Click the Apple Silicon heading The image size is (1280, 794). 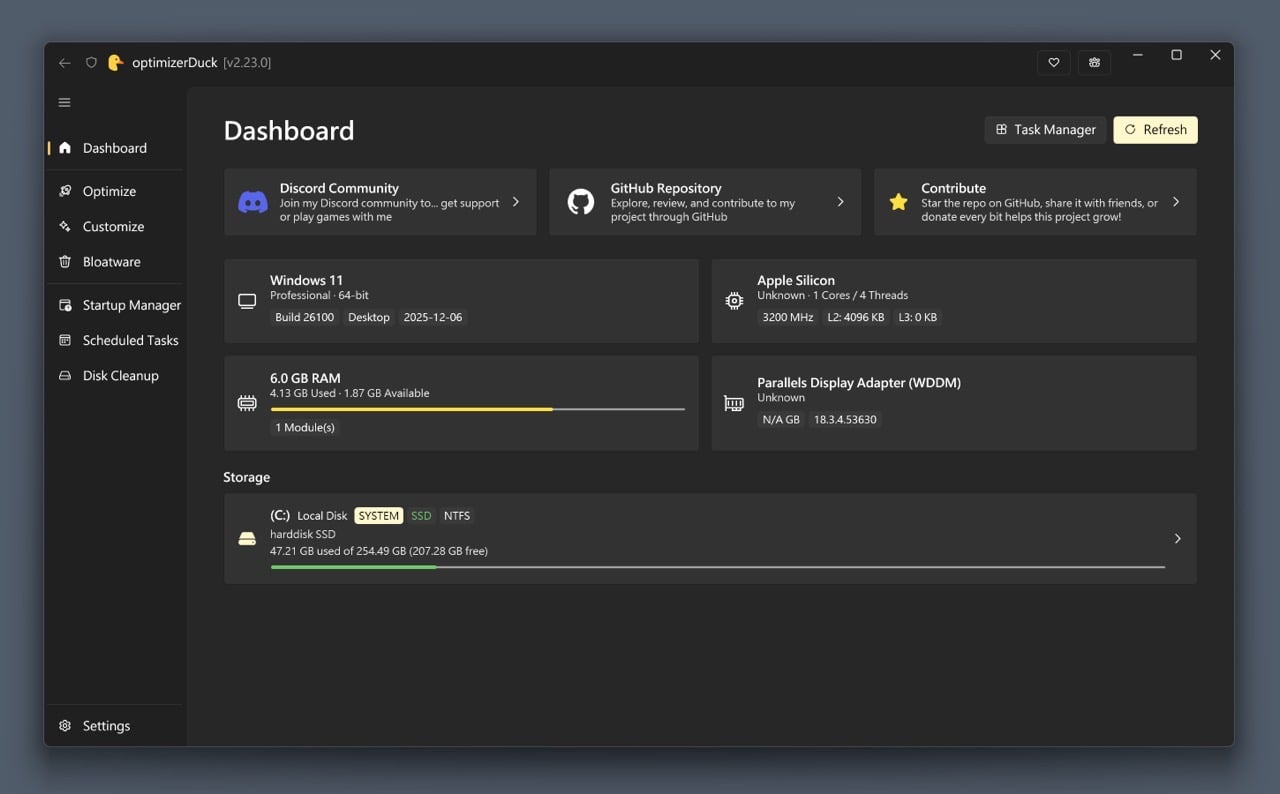pyautogui.click(x=796, y=280)
